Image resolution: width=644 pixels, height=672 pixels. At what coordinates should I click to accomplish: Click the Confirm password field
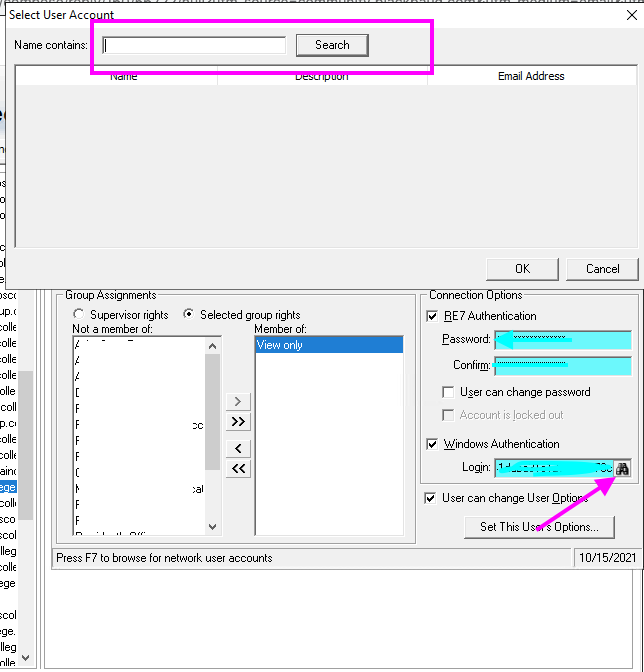click(x=563, y=366)
